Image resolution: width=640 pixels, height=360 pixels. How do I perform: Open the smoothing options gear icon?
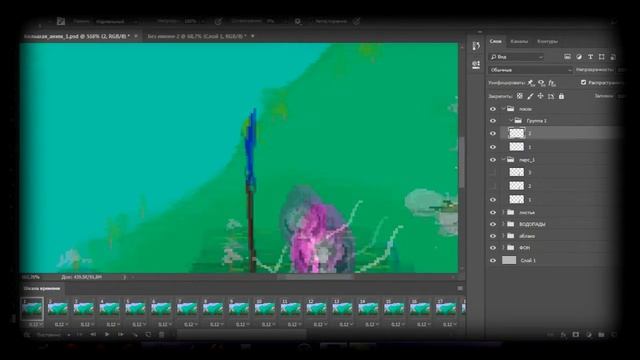click(x=298, y=21)
